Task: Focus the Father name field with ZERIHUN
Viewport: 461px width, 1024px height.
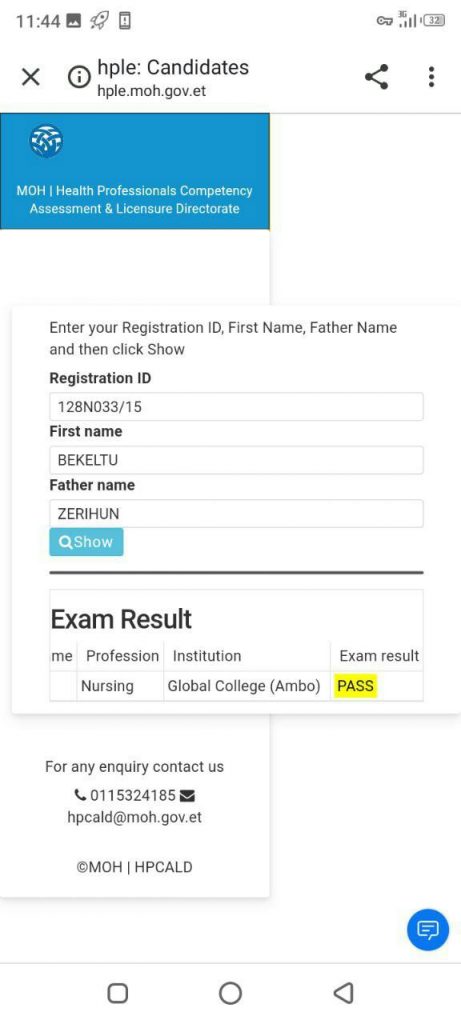Action: (236, 514)
